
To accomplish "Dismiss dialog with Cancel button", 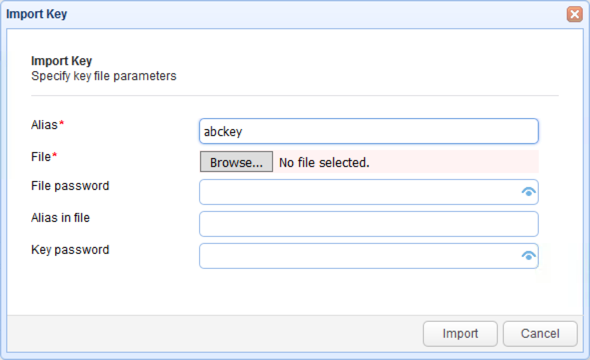I will tap(540, 334).
